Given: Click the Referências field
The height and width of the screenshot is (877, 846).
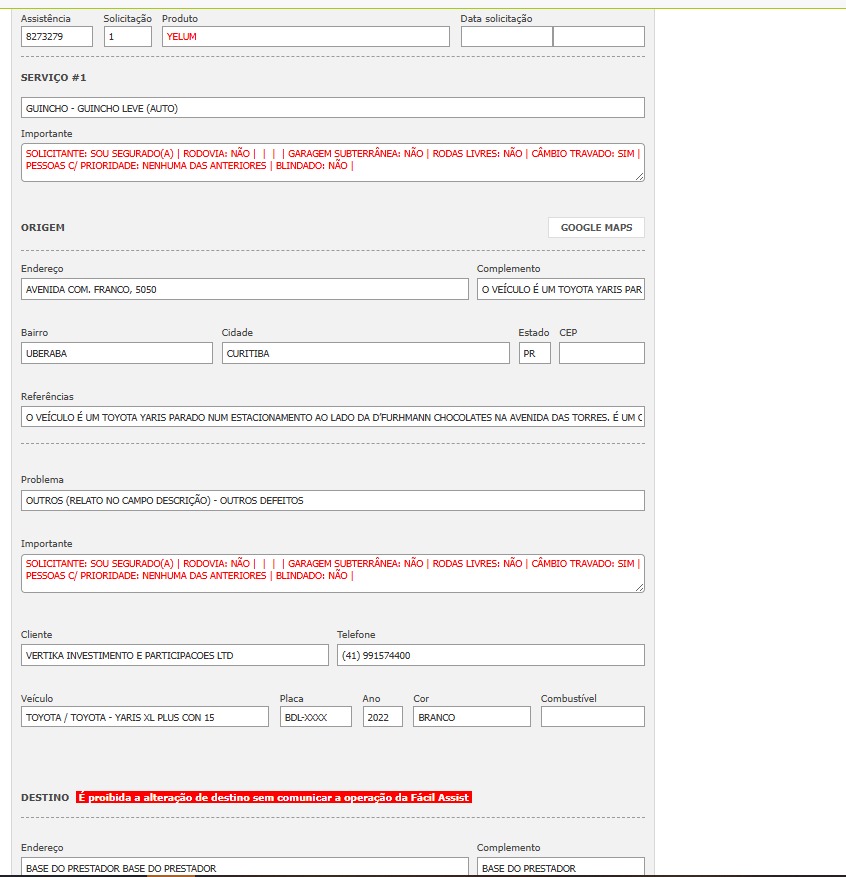Looking at the screenshot, I should coord(333,417).
